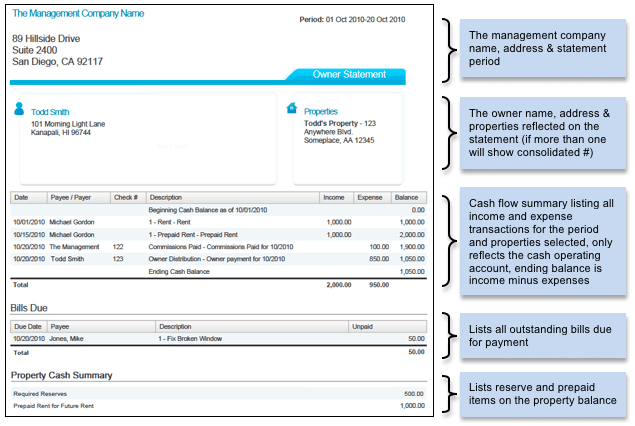Click the Due Date column header
This screenshot has width=635, height=426.
26,326
